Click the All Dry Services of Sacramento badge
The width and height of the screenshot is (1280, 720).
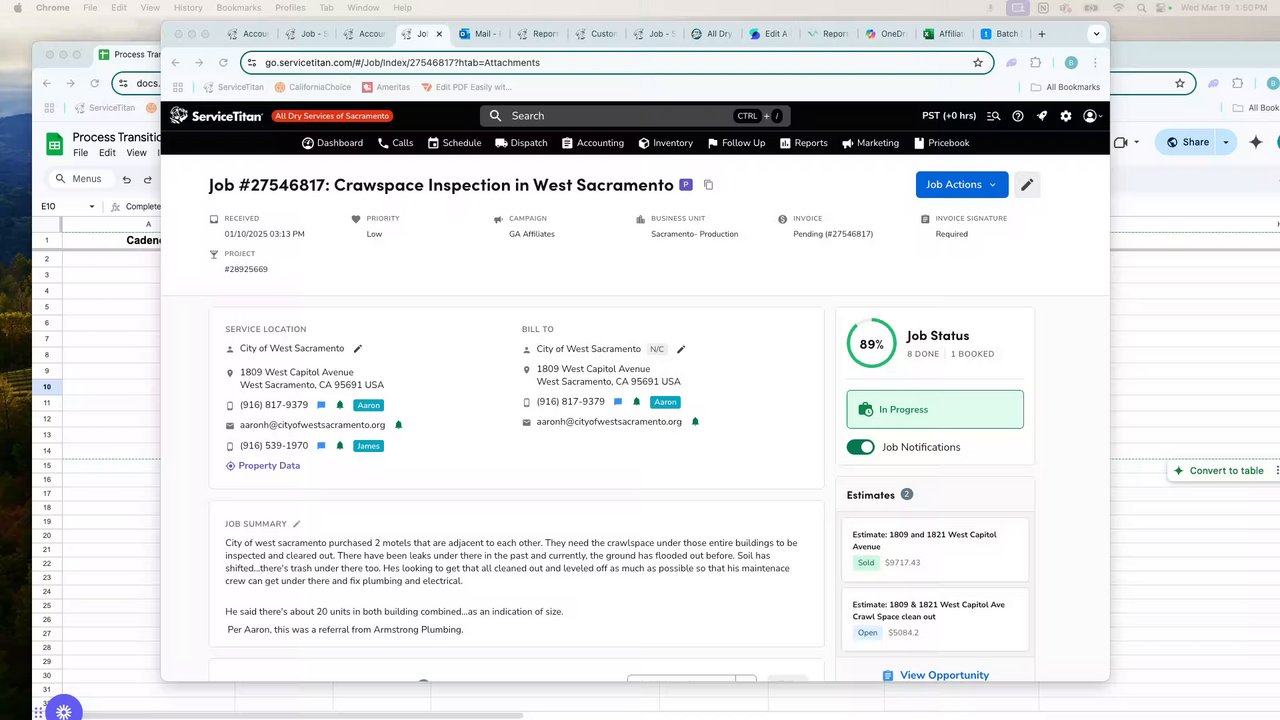click(x=331, y=116)
